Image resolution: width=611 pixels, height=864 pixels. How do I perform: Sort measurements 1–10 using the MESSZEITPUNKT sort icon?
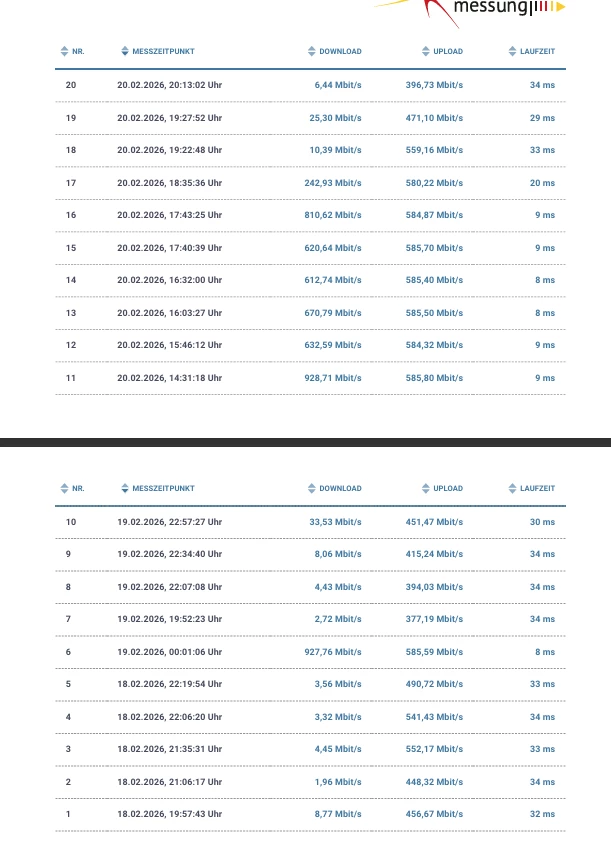pyautogui.click(x=124, y=488)
